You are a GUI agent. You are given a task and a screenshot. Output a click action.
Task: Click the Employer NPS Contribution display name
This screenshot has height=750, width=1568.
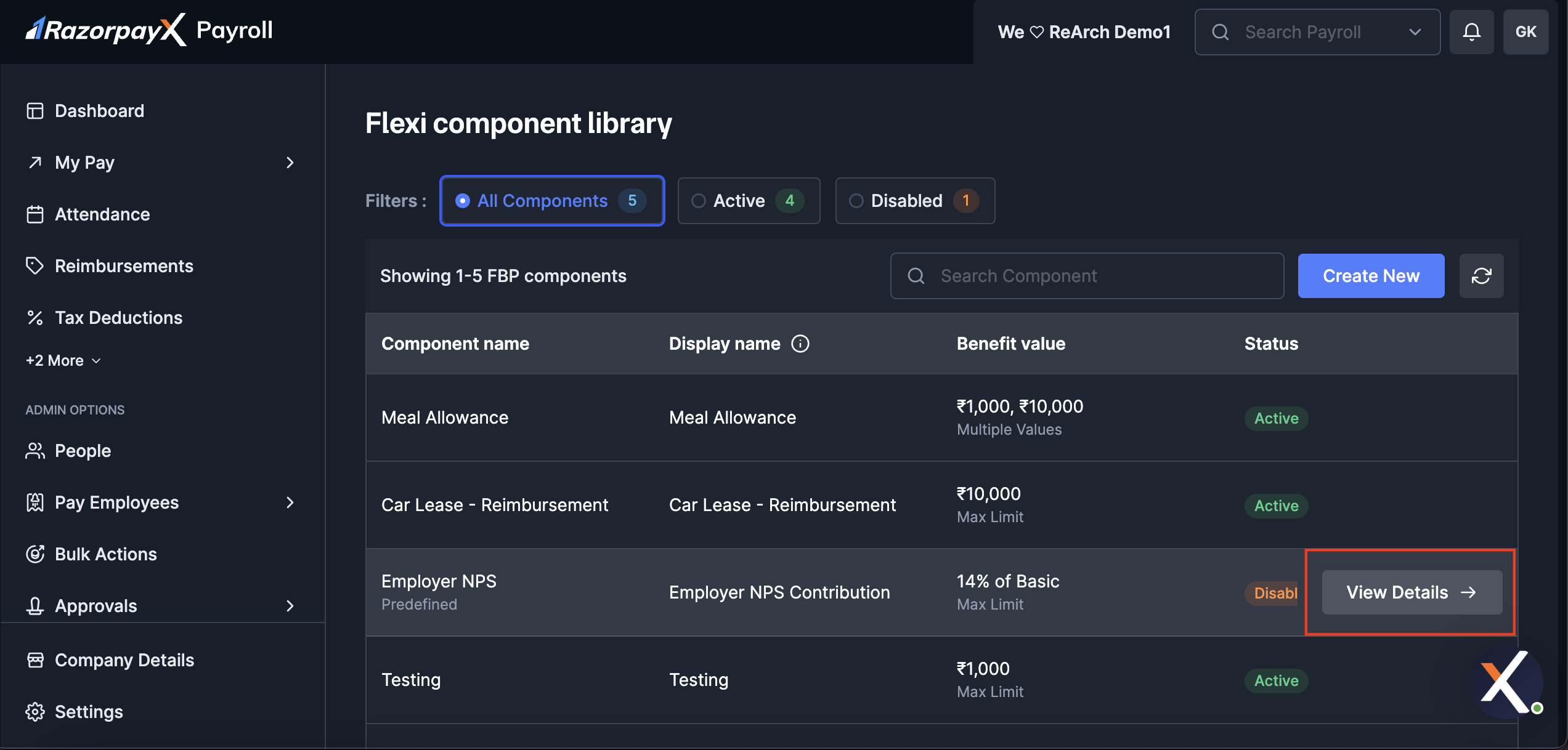tap(779, 592)
